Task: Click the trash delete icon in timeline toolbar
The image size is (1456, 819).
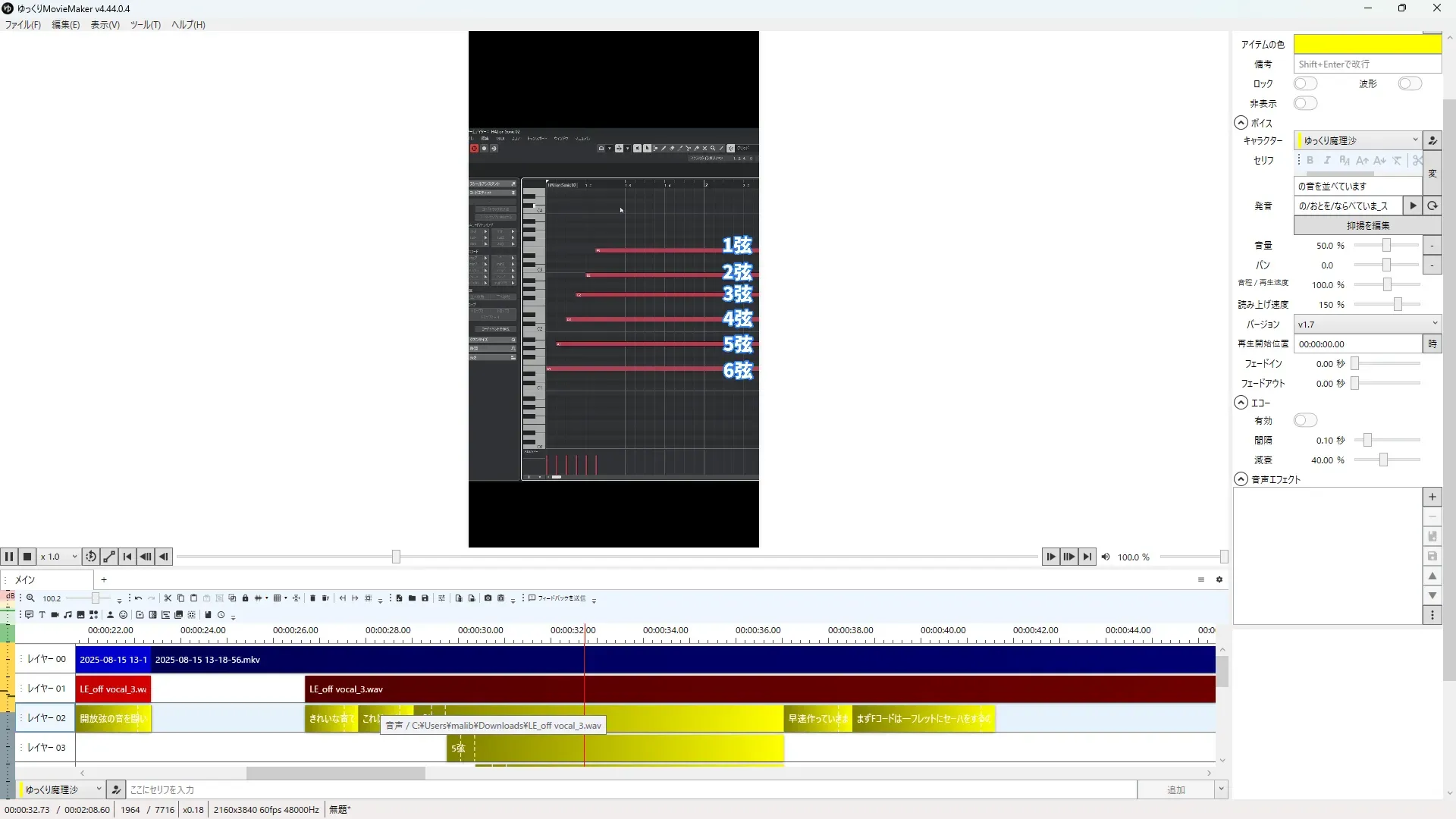Action: coord(312,598)
